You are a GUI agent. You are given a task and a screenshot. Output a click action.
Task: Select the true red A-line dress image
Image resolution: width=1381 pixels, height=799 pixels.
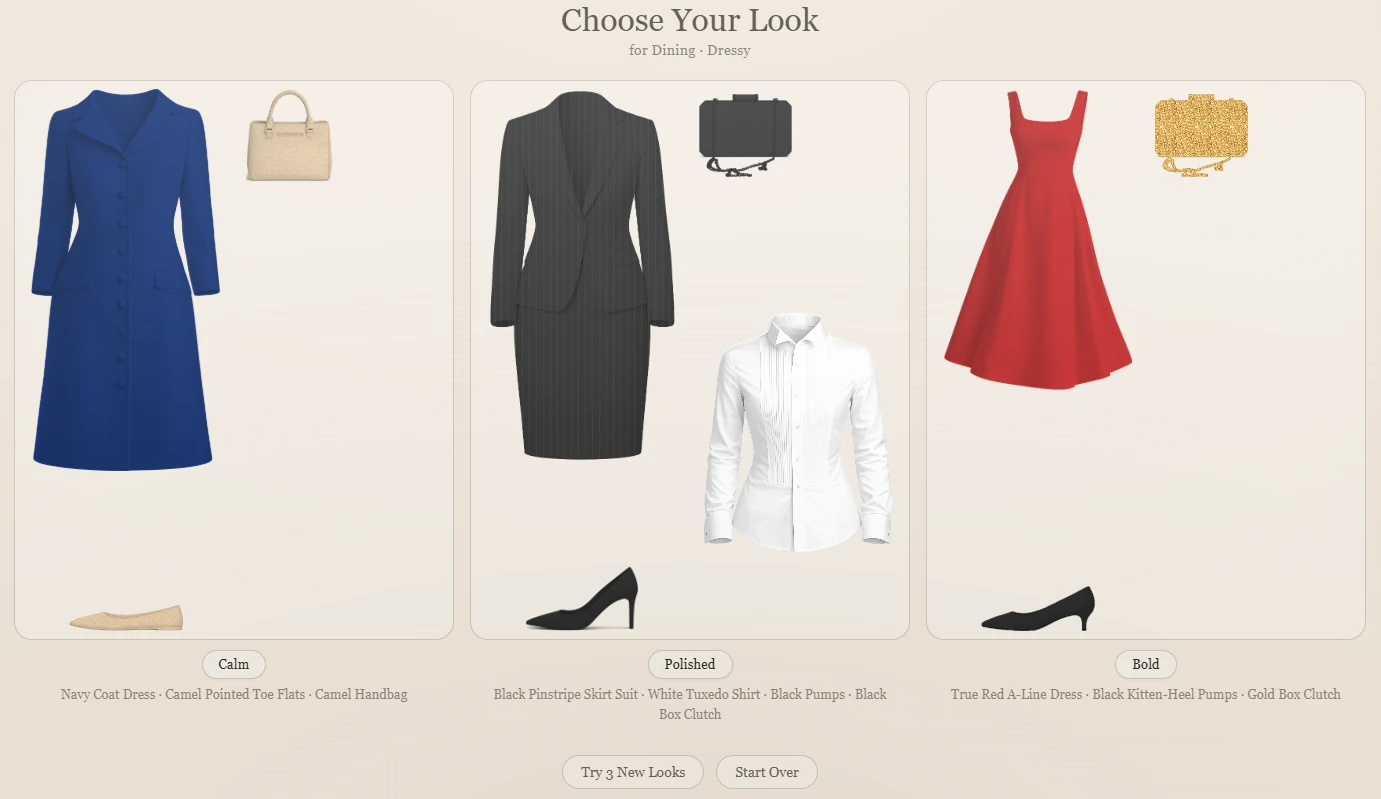[1038, 239]
